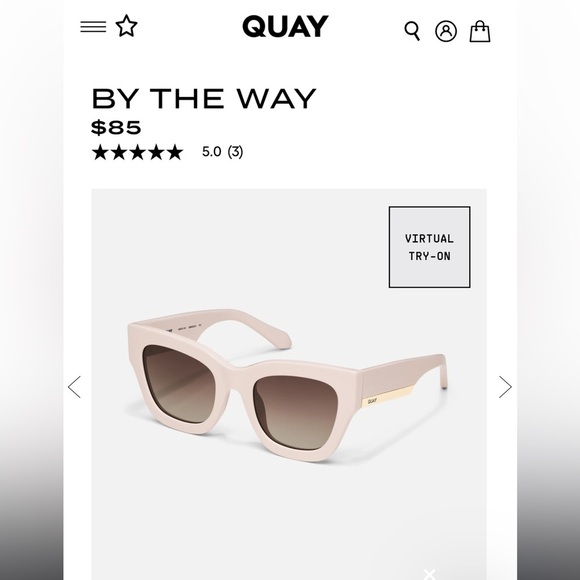Click the gold QUAY logo on temple
580x580 pixels.
372,401
